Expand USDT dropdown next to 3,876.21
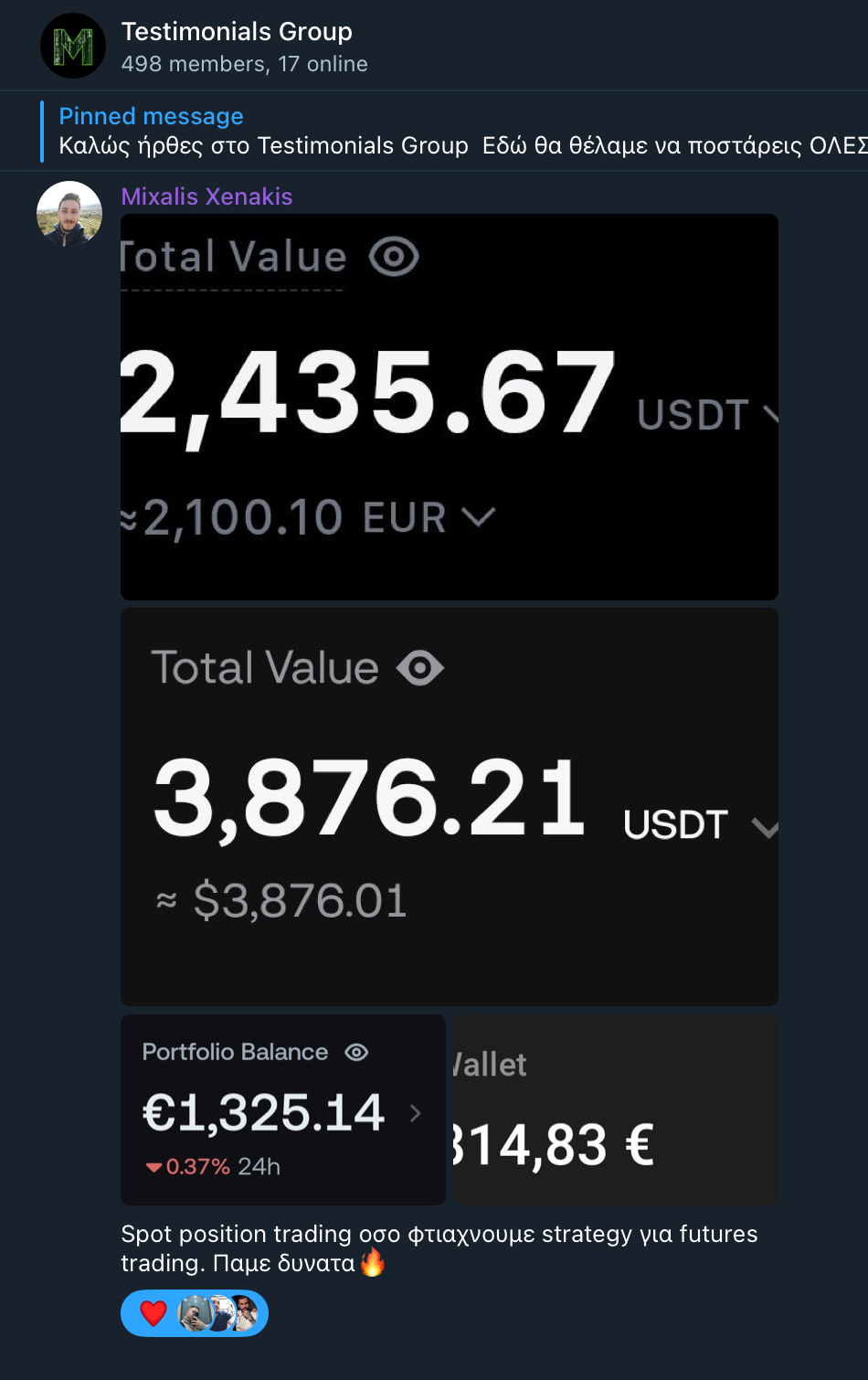 (x=765, y=828)
